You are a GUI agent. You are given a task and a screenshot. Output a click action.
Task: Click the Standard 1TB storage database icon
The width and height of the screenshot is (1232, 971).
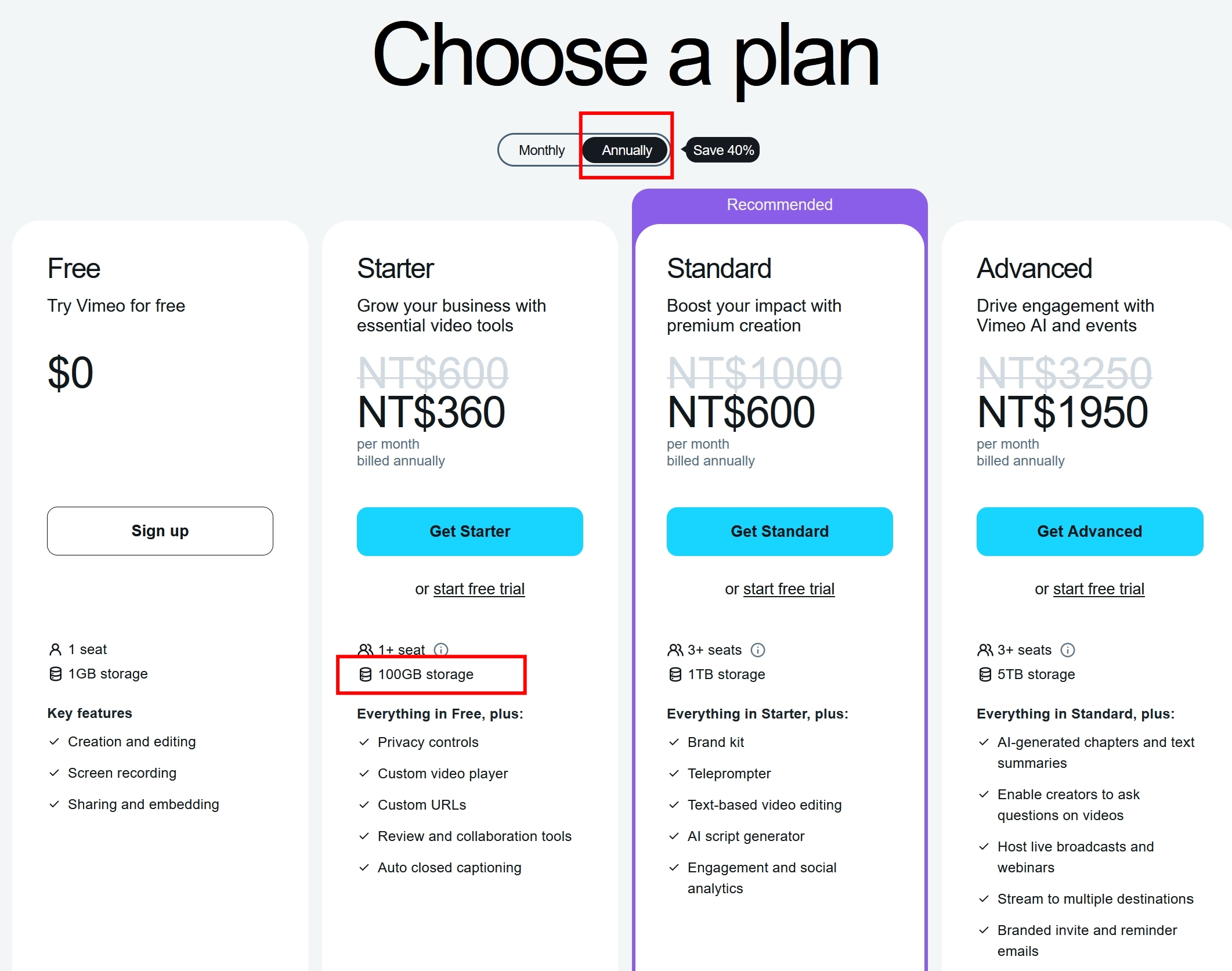(x=675, y=674)
